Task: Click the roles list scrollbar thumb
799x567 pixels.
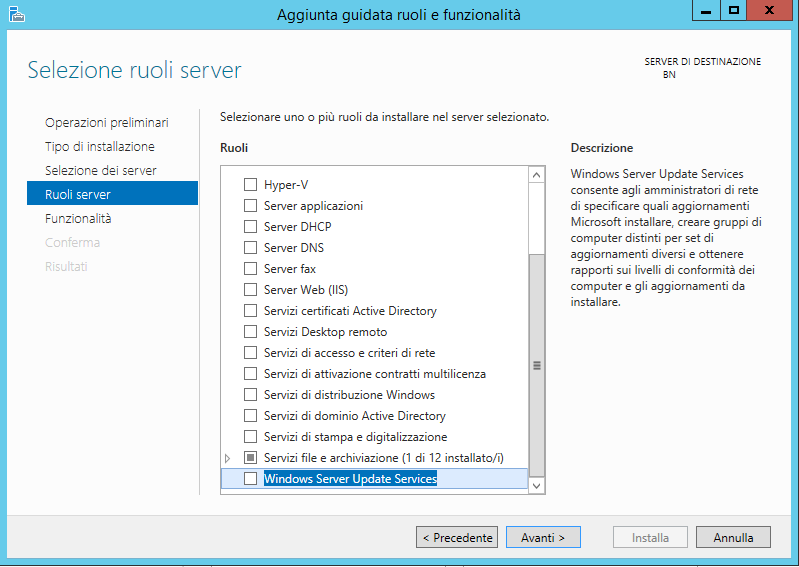Action: (537, 365)
